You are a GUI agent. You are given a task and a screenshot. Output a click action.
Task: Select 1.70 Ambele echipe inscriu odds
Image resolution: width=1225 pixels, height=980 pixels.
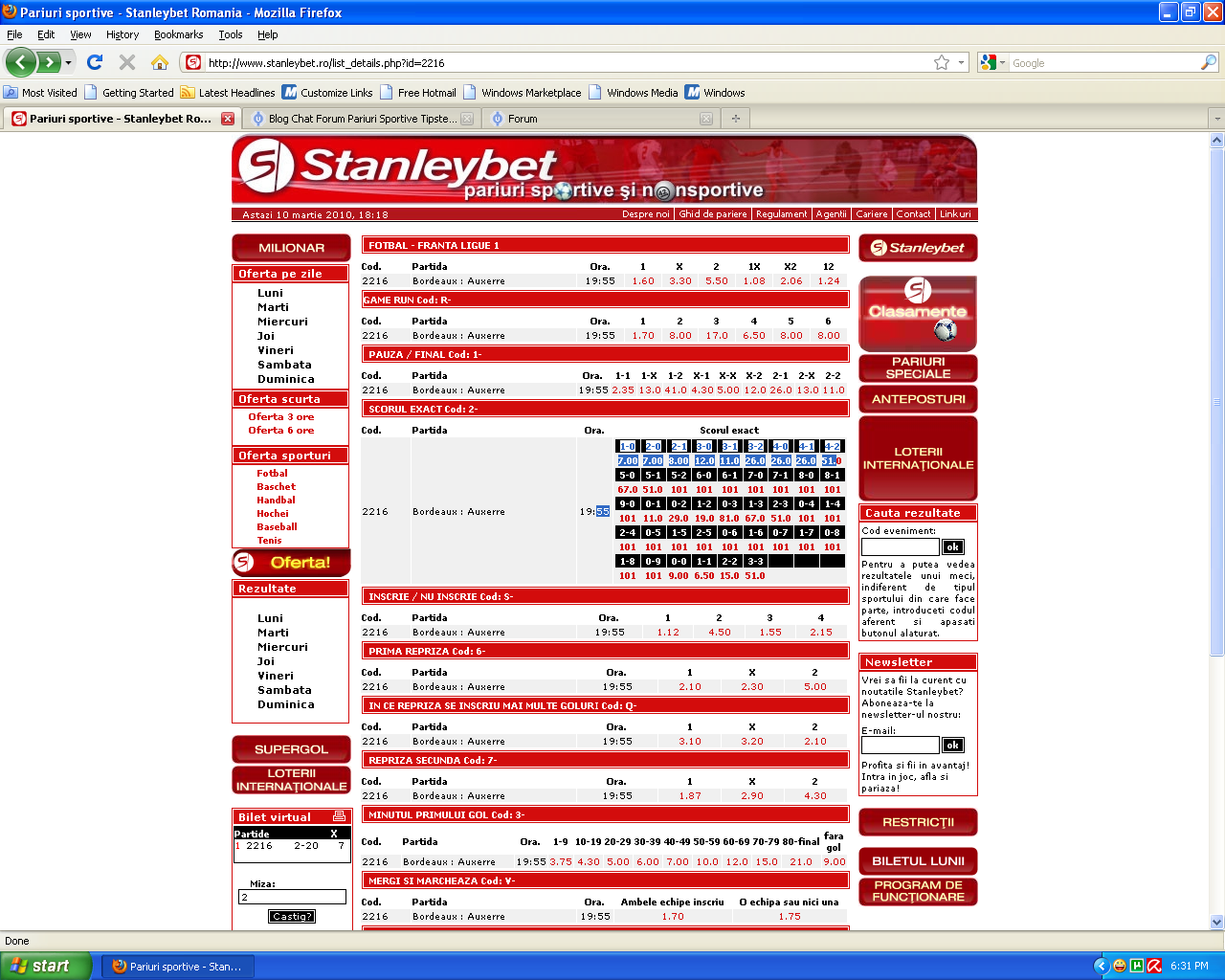click(673, 917)
